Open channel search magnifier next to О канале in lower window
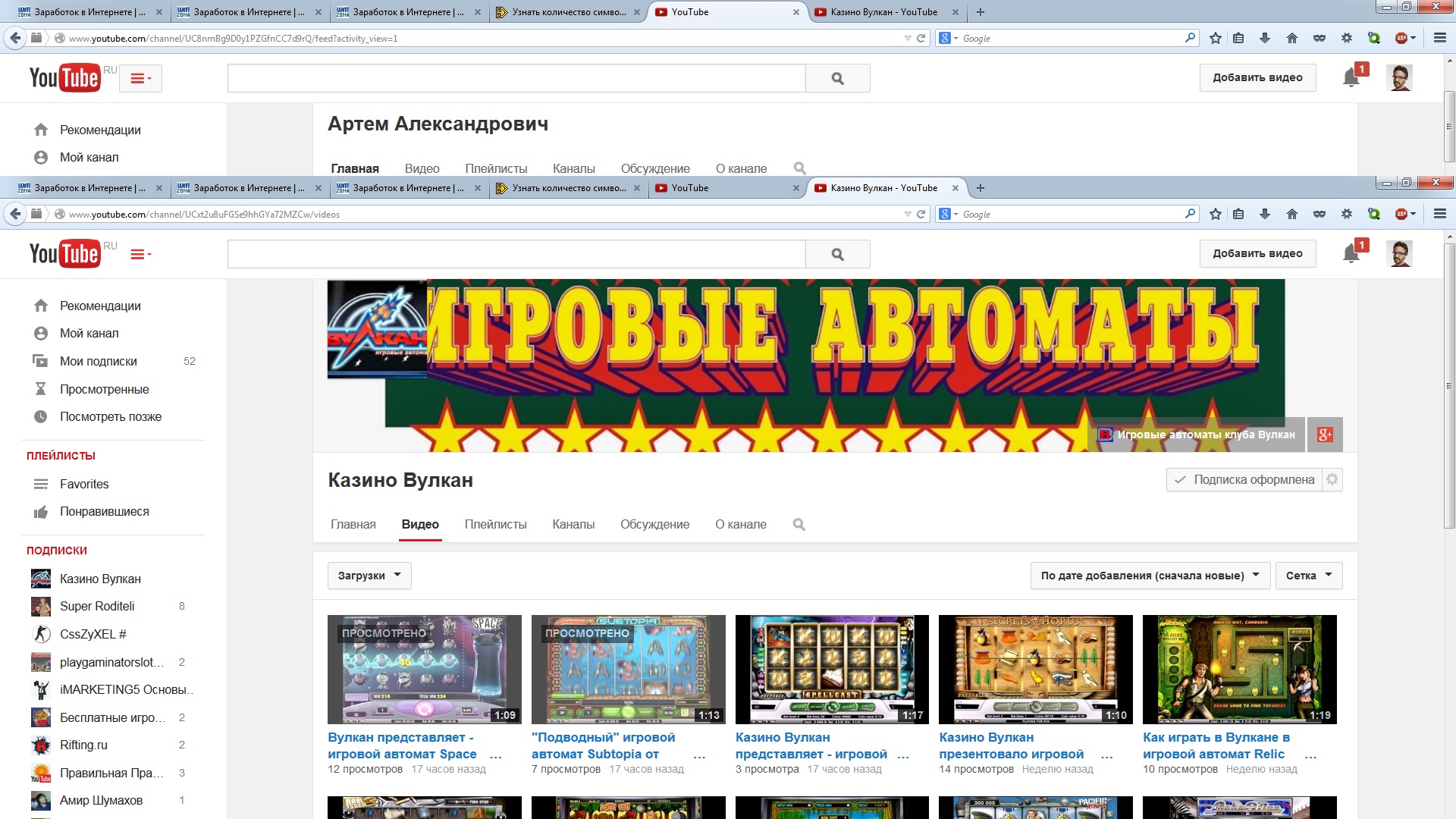 coord(799,524)
